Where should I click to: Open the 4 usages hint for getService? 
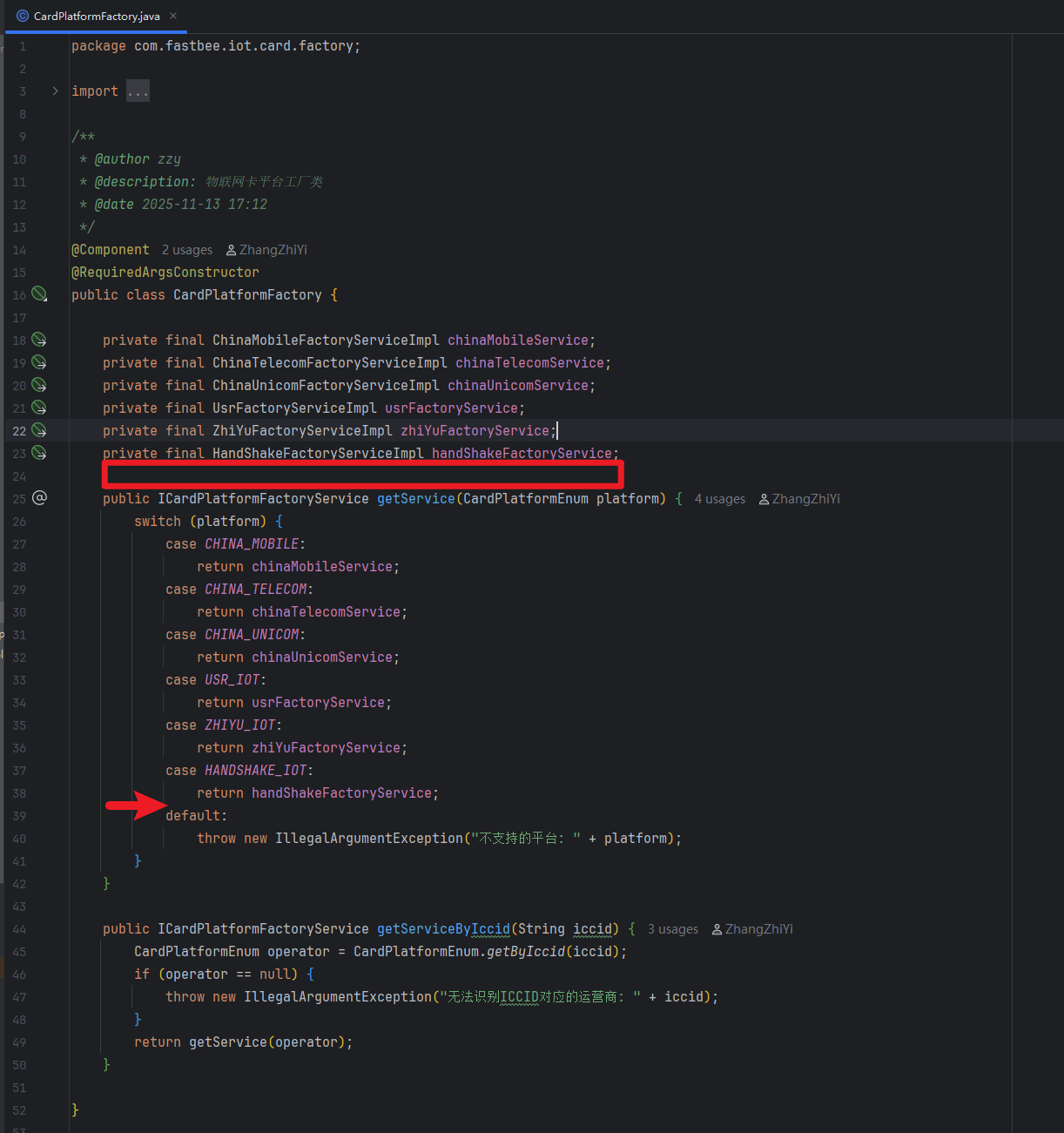(719, 499)
